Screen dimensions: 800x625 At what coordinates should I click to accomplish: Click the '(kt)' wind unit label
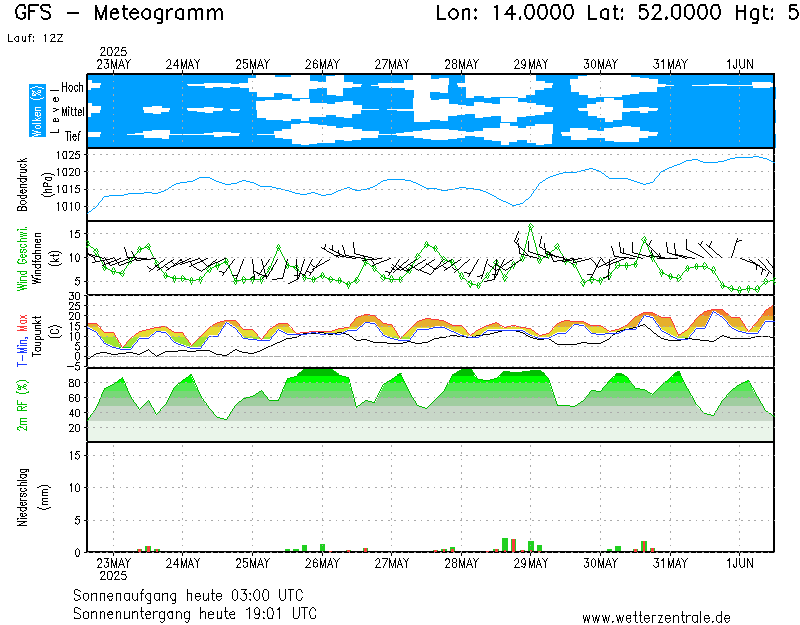click(55, 258)
